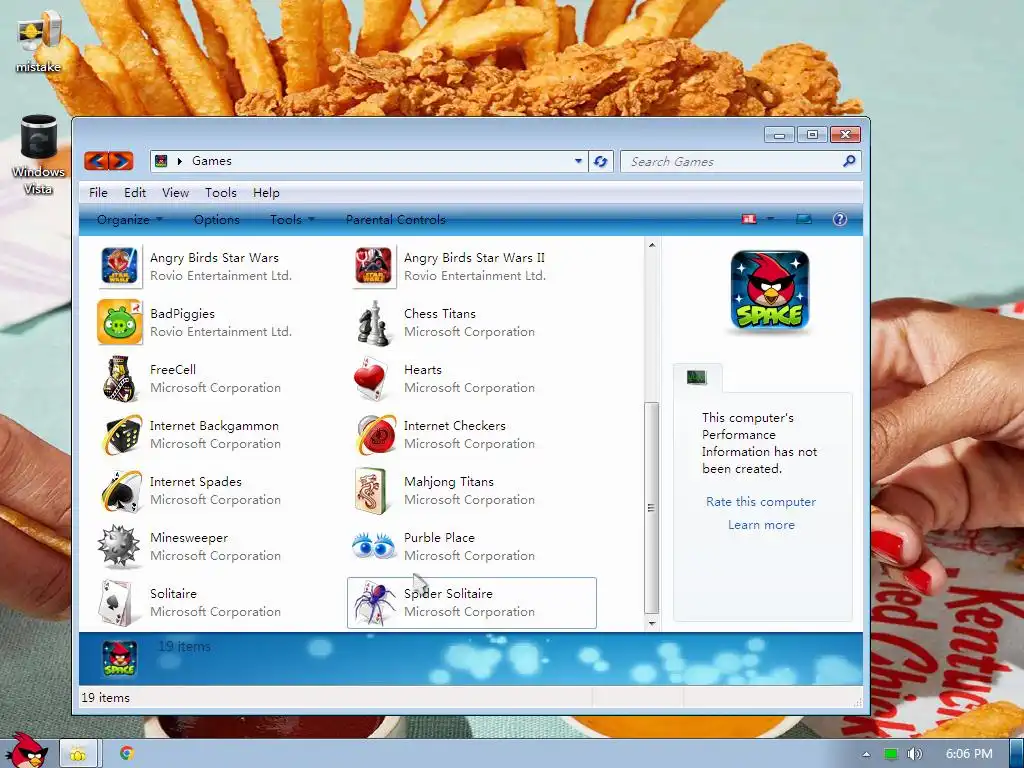Viewport: 1024px width, 768px height.
Task: Toggle the preview pane icon
Action: [x=803, y=219]
